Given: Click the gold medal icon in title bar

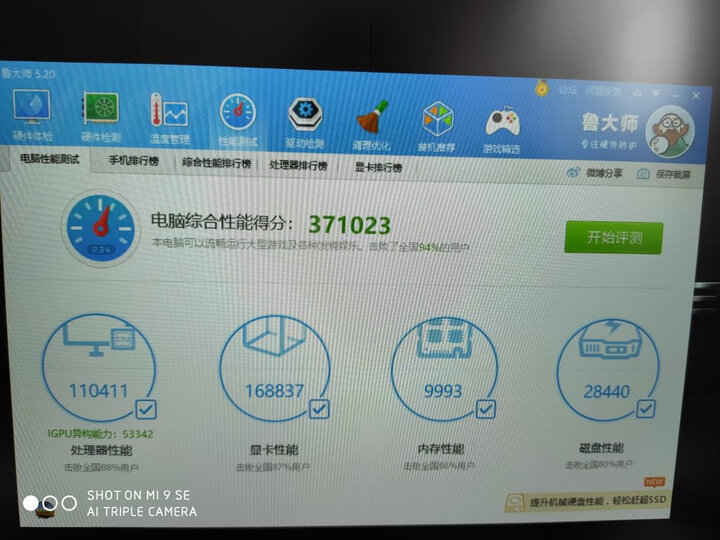Looking at the screenshot, I should click(542, 88).
